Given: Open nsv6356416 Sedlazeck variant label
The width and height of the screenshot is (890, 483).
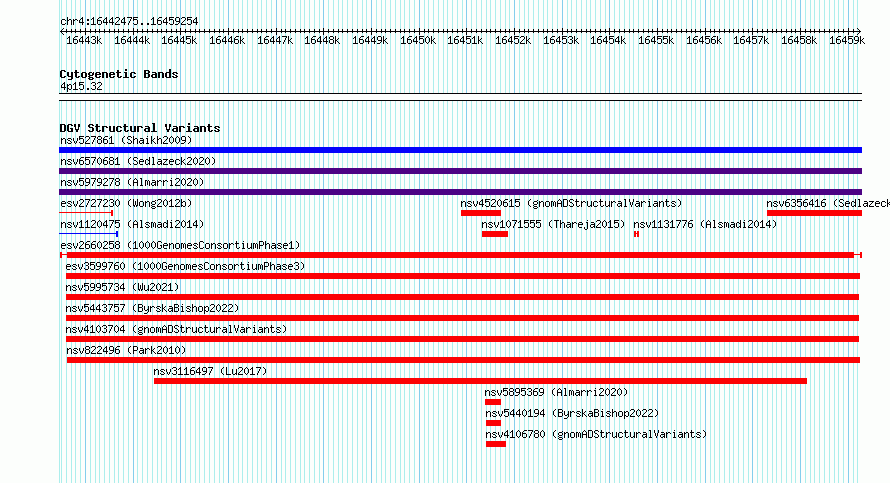Looking at the screenshot, I should point(828,203).
